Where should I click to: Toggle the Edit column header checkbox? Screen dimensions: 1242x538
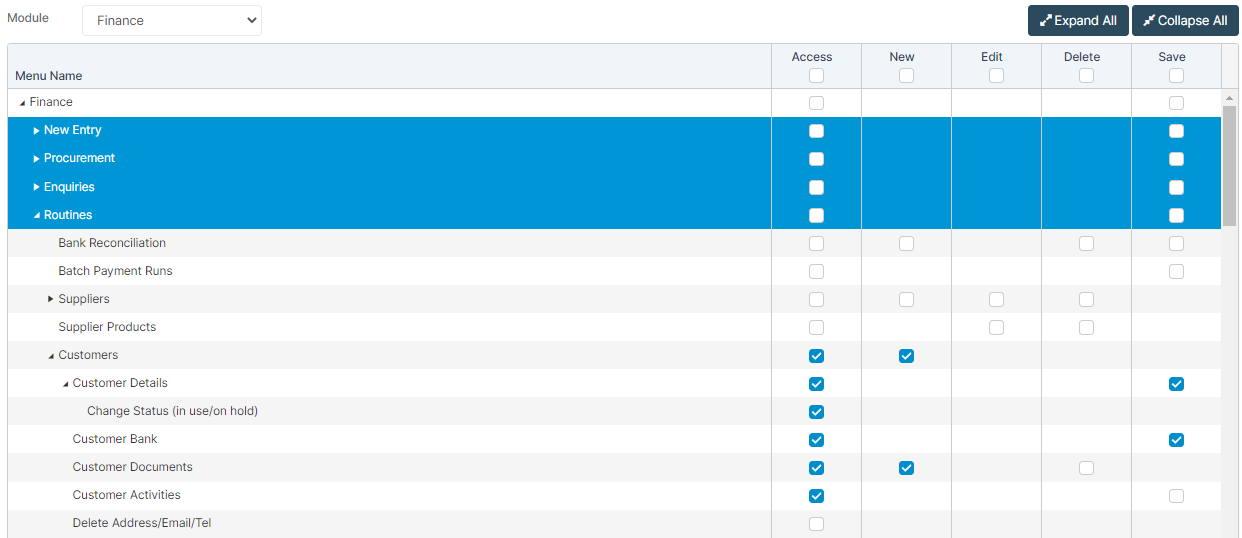996,76
